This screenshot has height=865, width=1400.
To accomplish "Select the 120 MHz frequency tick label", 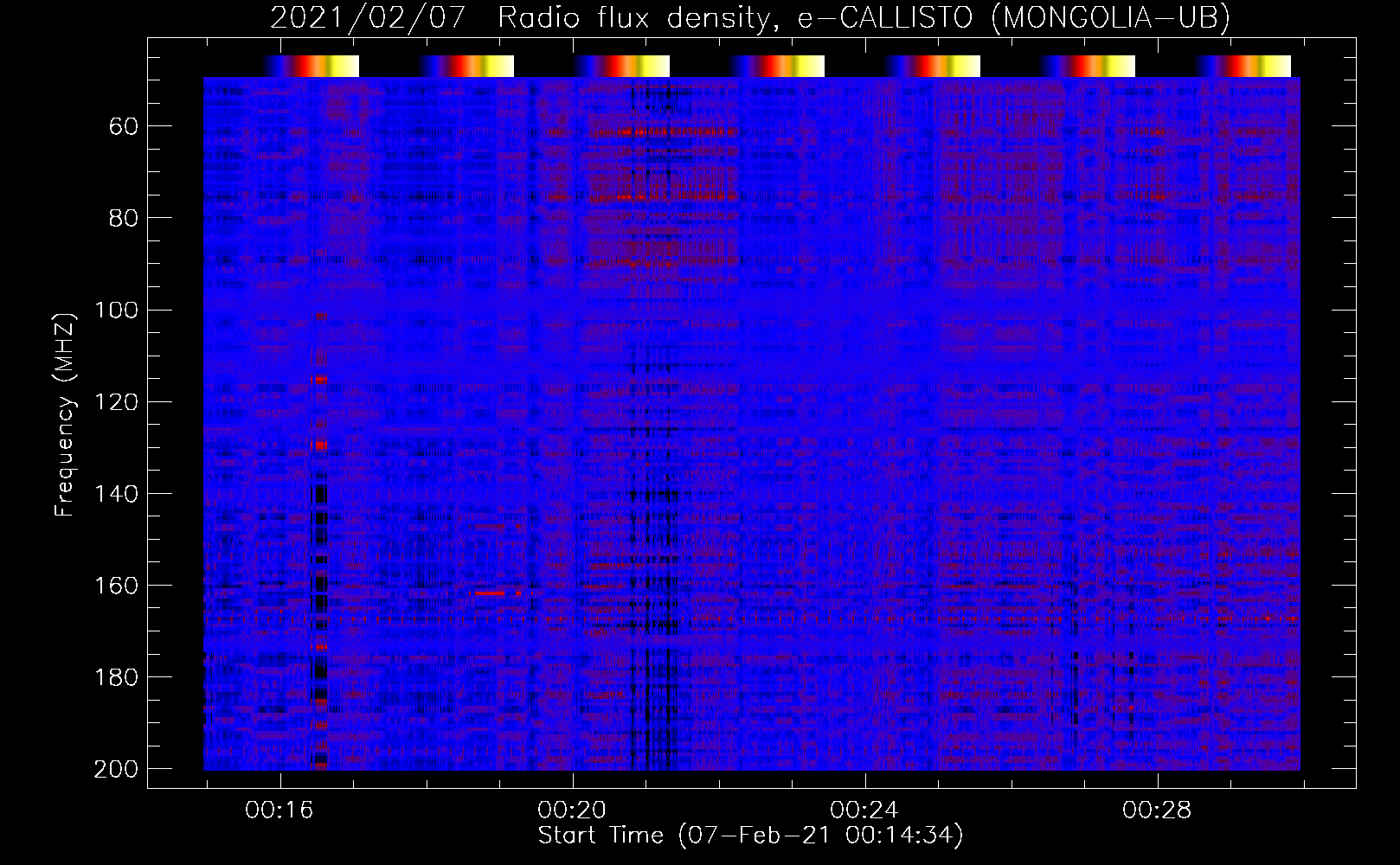I will tap(116, 401).
